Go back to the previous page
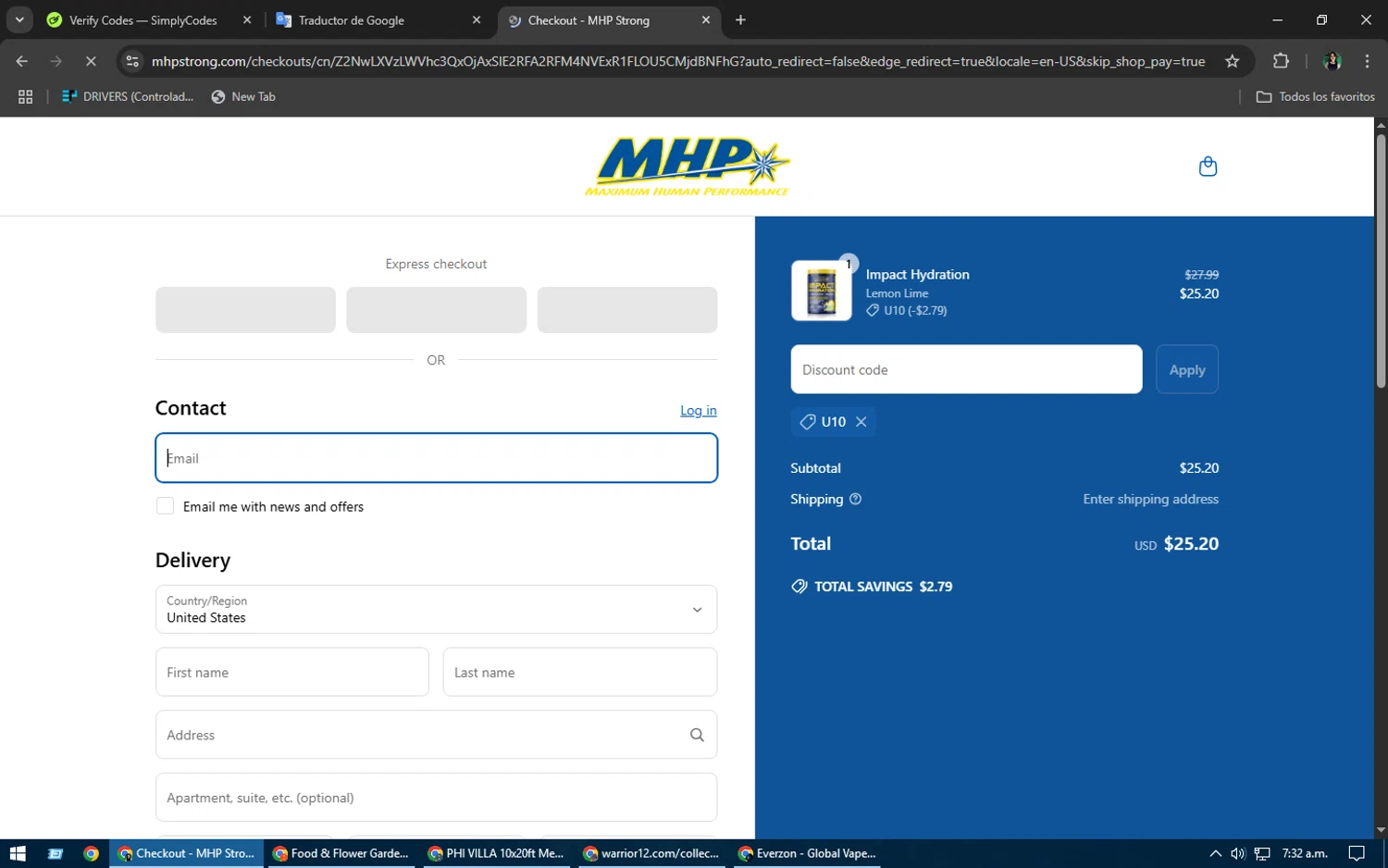 [22, 61]
